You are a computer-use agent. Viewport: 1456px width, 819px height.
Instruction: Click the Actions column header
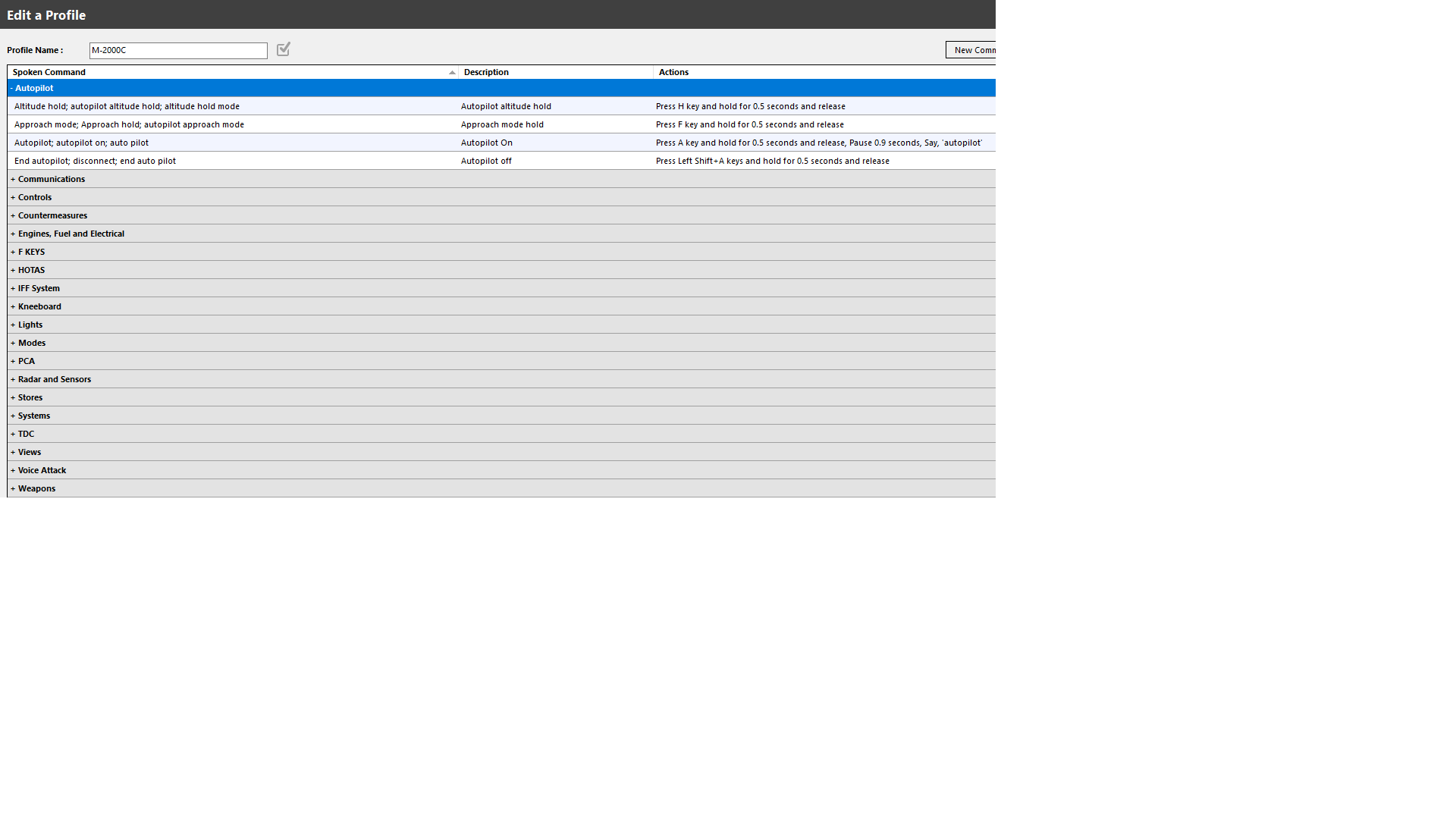[673, 72]
